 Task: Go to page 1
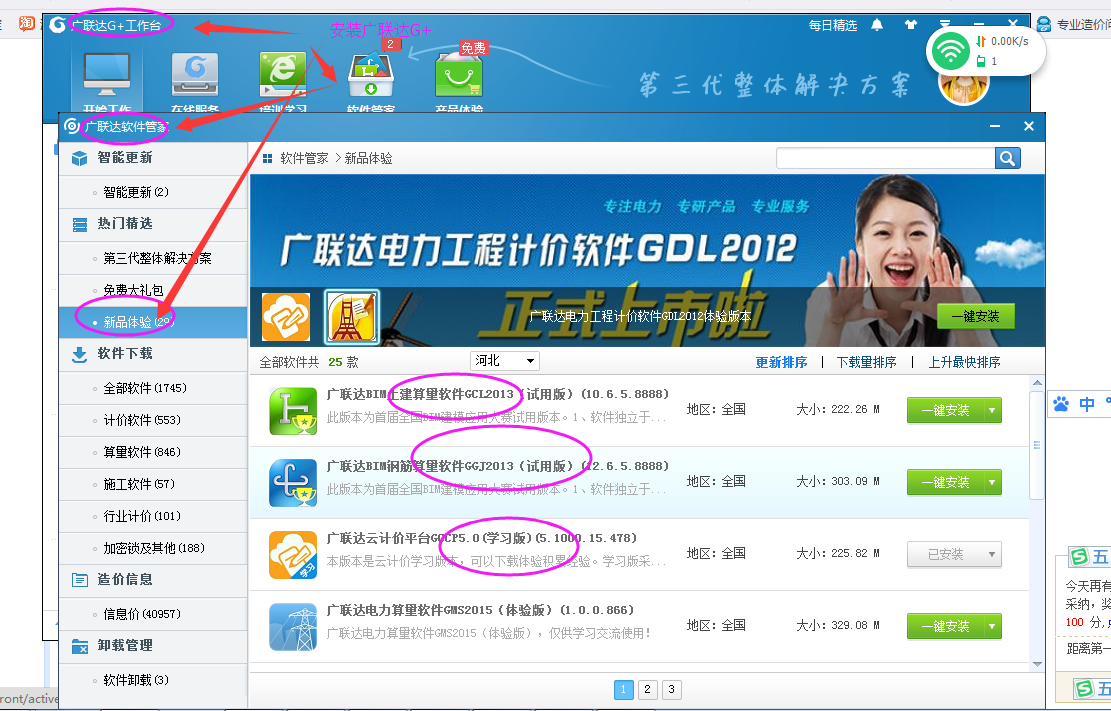pyautogui.click(x=624, y=689)
